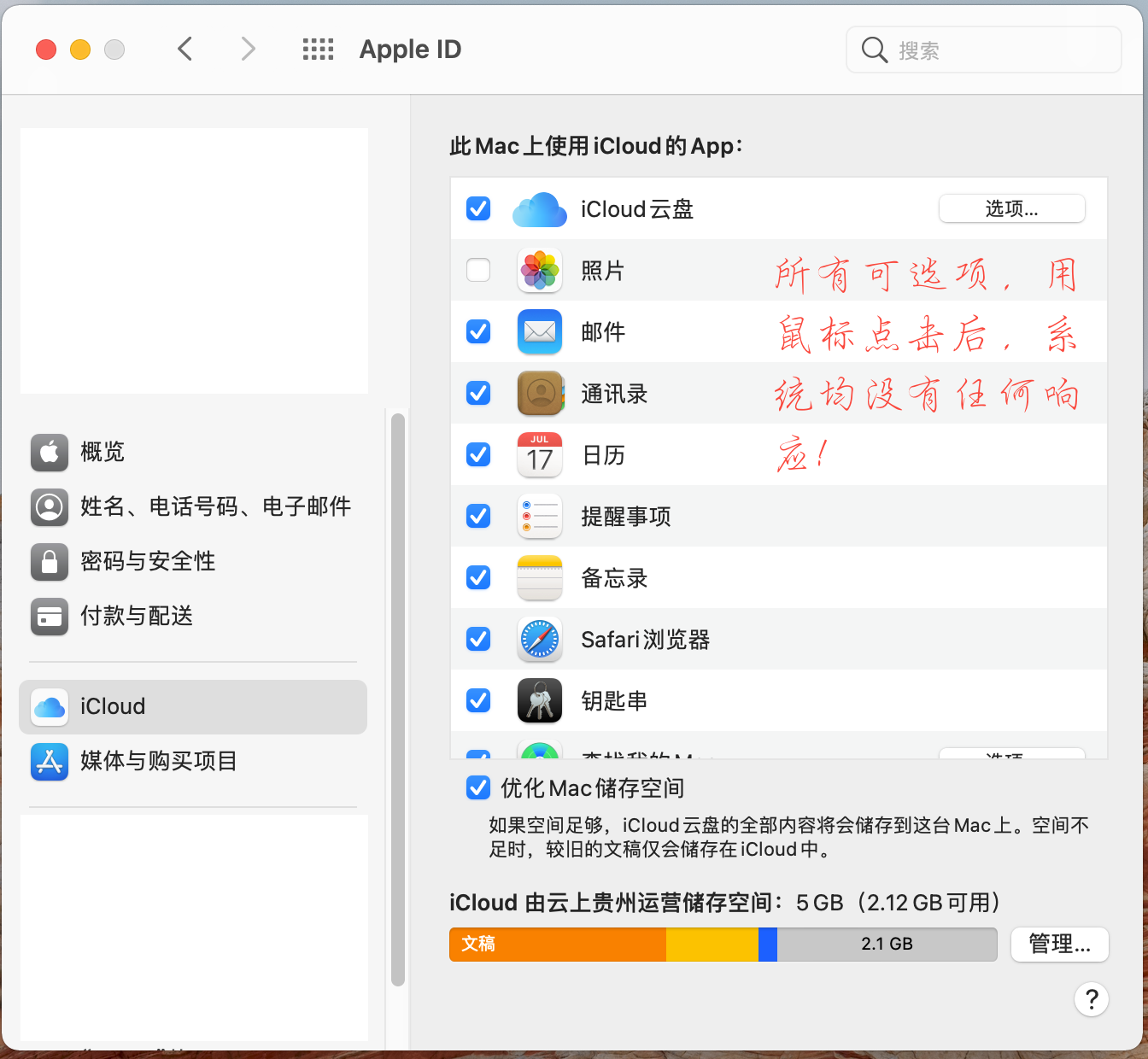This screenshot has height=1059, width=1148.
Task: Select 付款与配送 in sidebar
Action: point(193,616)
